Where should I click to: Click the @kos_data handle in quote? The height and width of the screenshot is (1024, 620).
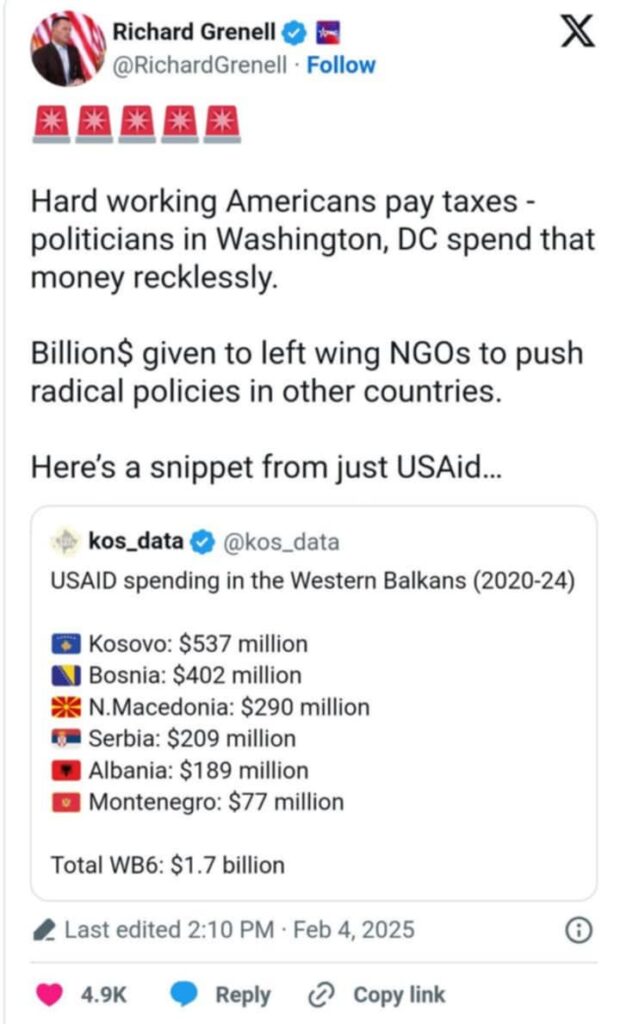coord(280,542)
